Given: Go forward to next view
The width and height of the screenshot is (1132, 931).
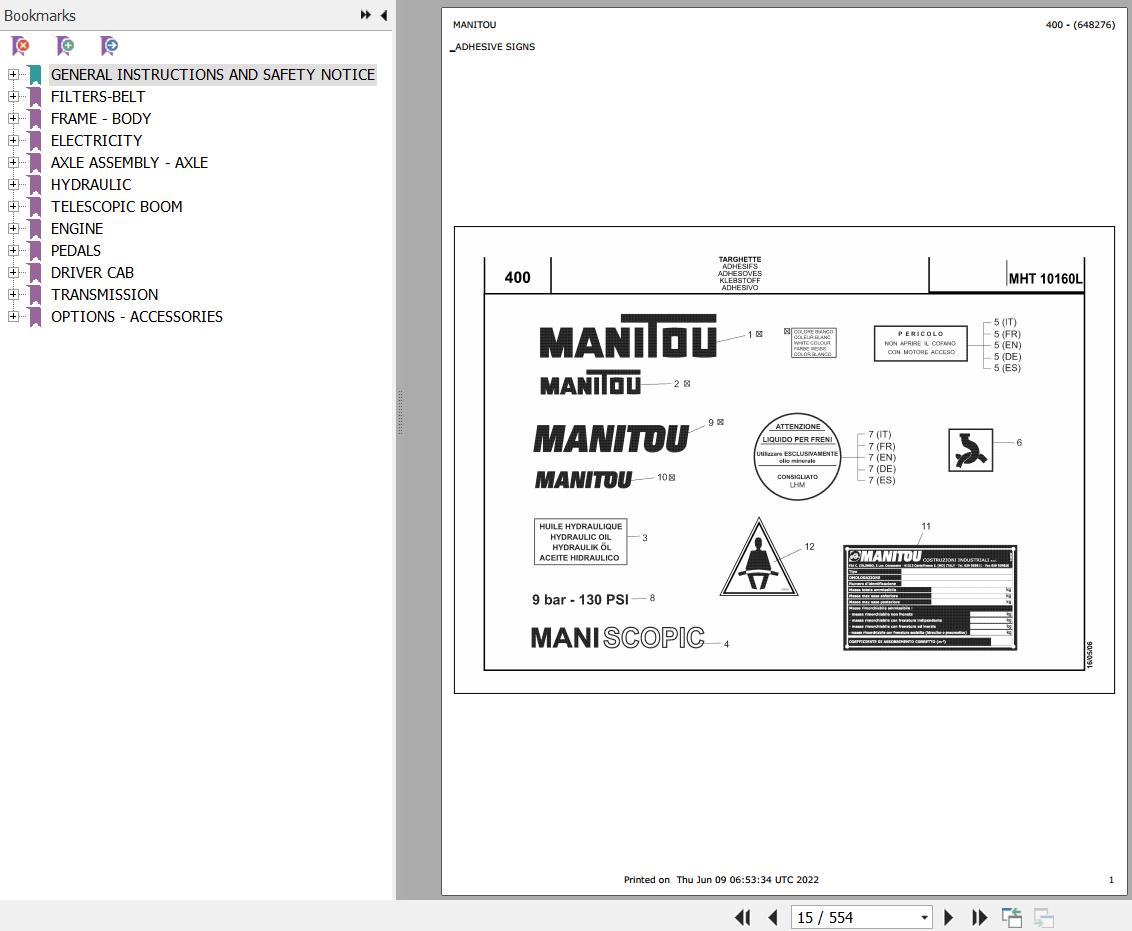Looking at the screenshot, I should pyautogui.click(x=1043, y=917).
